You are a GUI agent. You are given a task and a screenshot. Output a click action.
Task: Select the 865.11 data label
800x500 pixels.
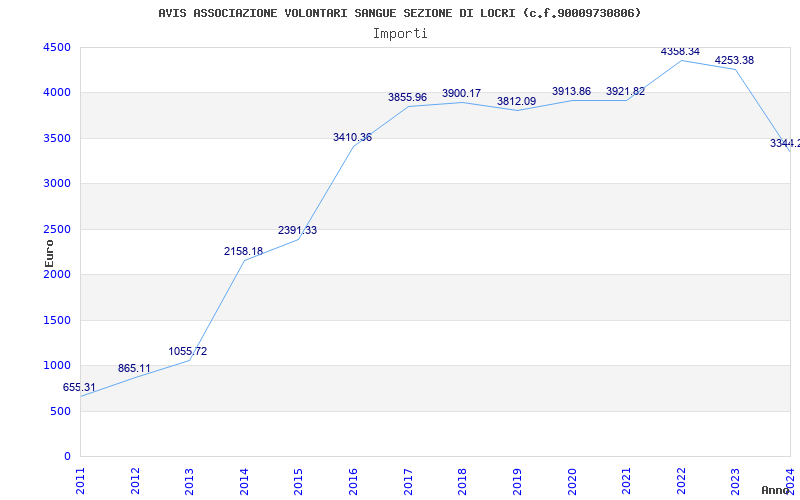coord(134,368)
